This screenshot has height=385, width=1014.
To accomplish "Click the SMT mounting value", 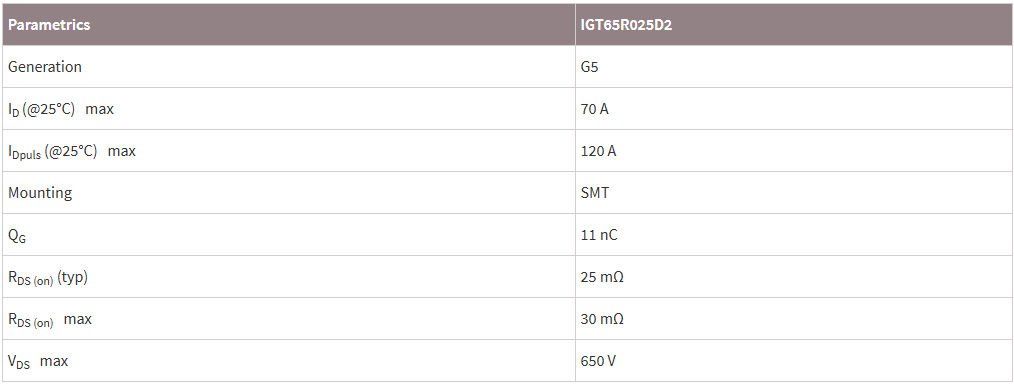I will 595,193.
